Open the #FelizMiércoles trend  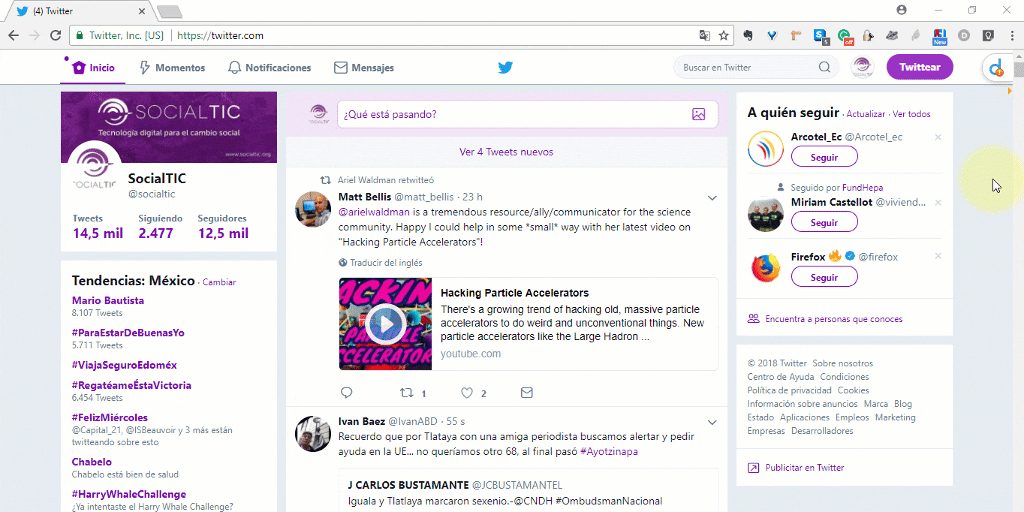point(110,417)
